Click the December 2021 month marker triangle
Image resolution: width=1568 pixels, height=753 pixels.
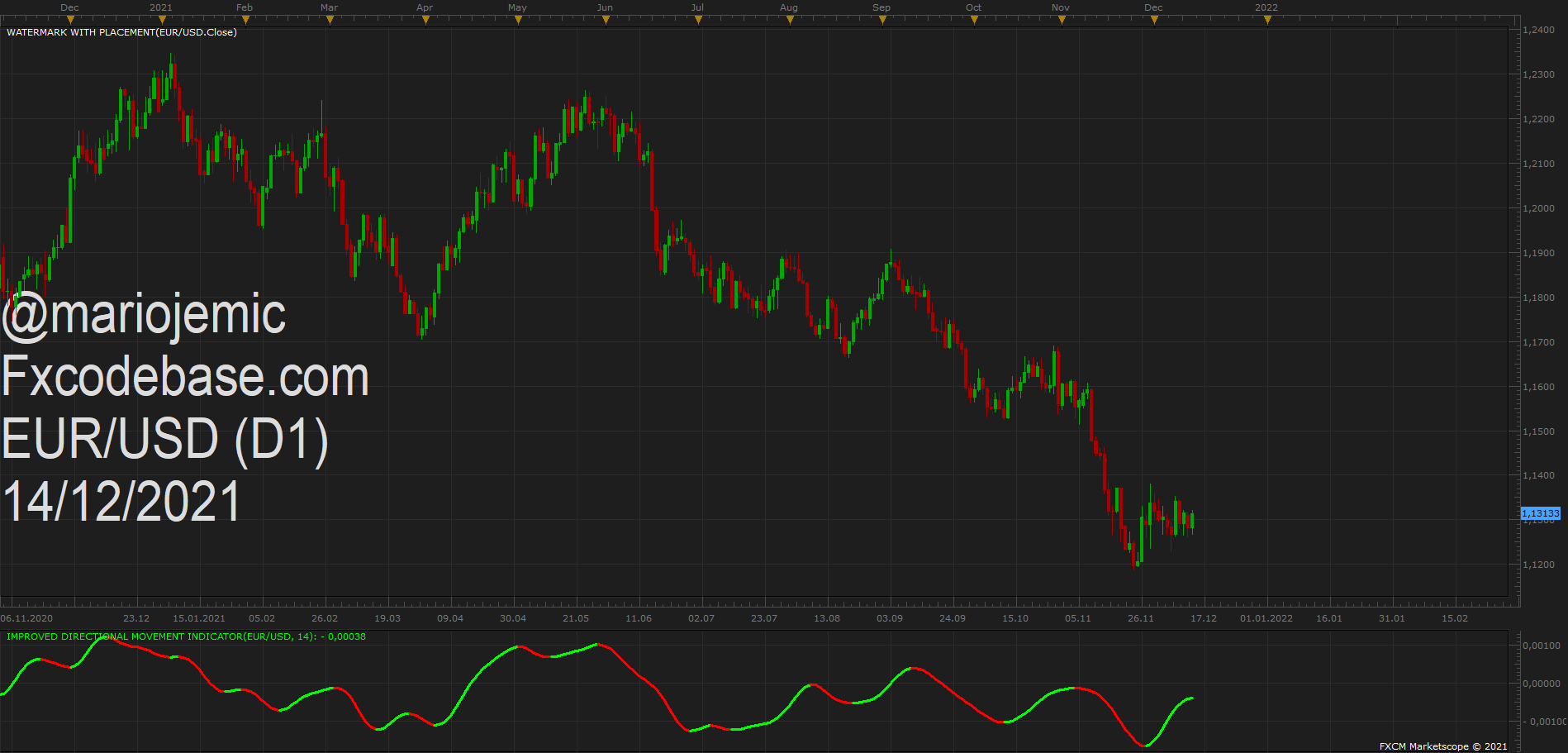[1154, 20]
